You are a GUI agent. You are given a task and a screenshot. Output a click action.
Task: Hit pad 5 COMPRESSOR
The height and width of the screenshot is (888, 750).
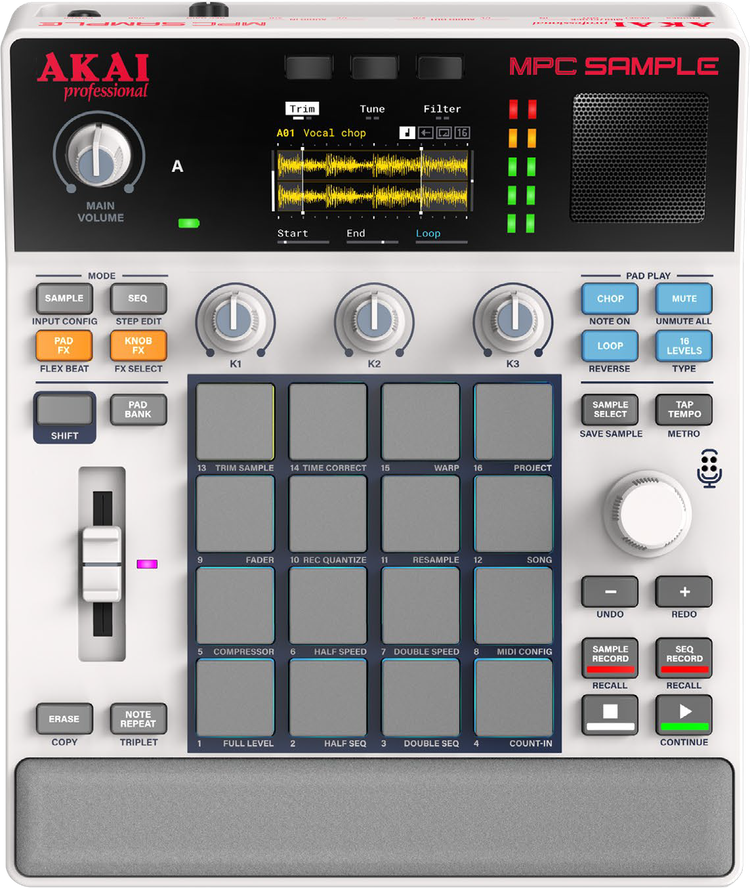pyautogui.click(x=235, y=605)
